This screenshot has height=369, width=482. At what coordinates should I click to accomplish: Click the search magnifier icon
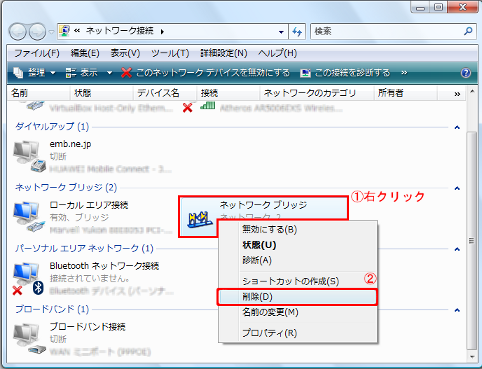coord(468,31)
